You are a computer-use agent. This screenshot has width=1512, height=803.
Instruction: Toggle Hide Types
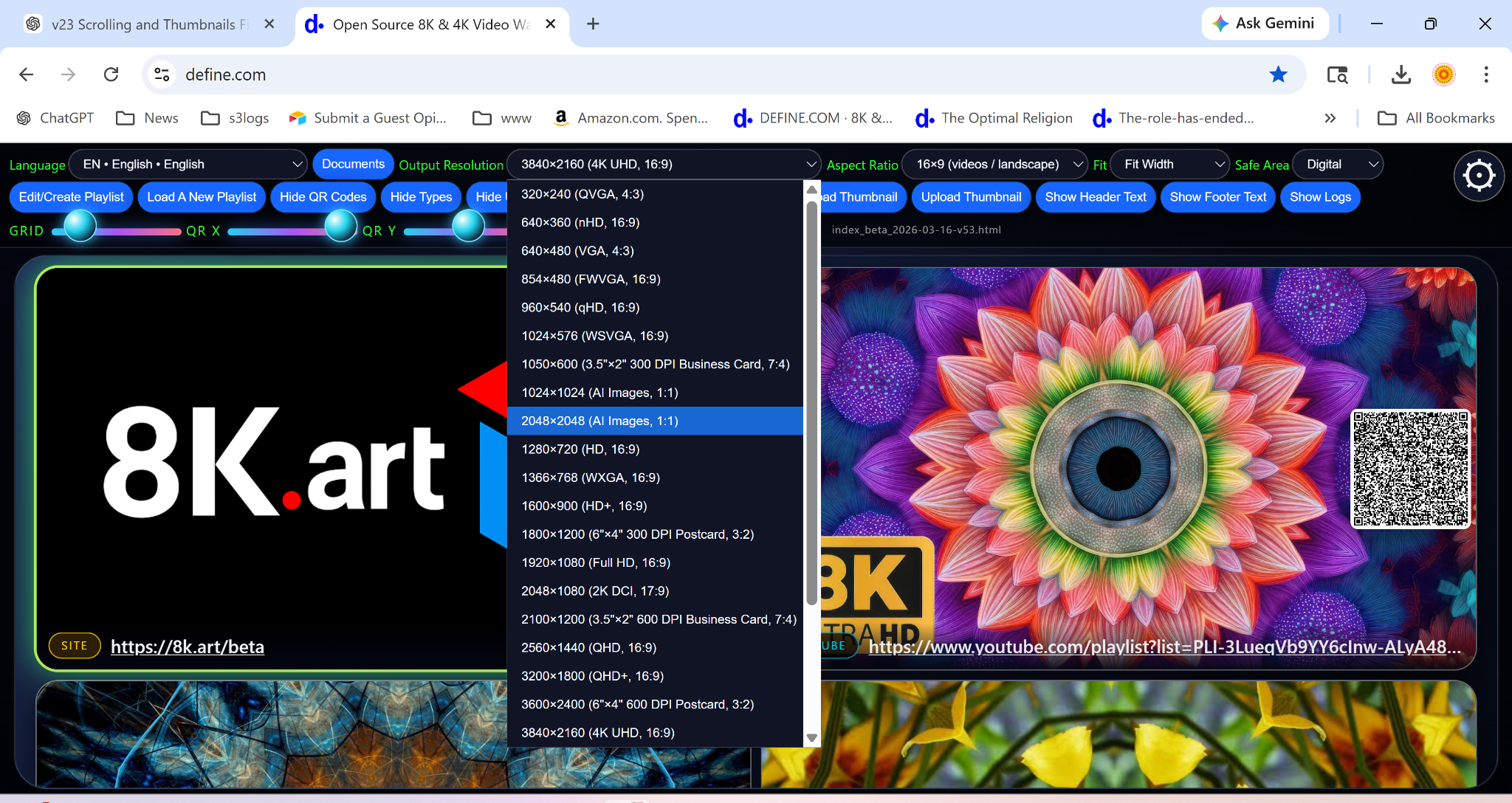(421, 197)
